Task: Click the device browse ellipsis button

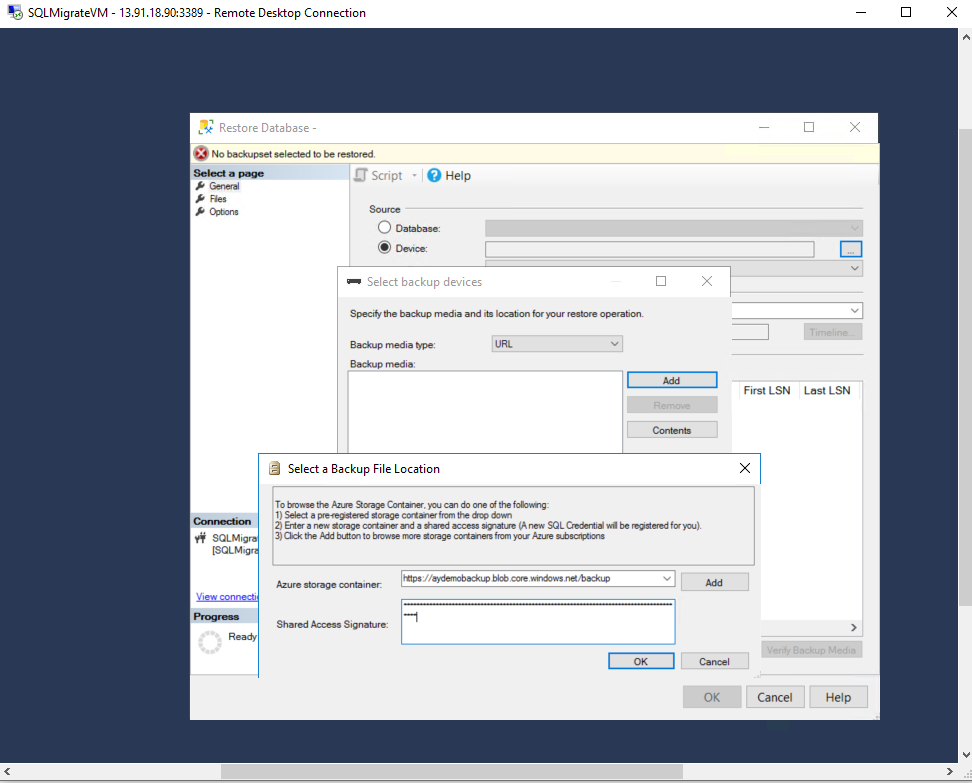Action: click(x=850, y=249)
